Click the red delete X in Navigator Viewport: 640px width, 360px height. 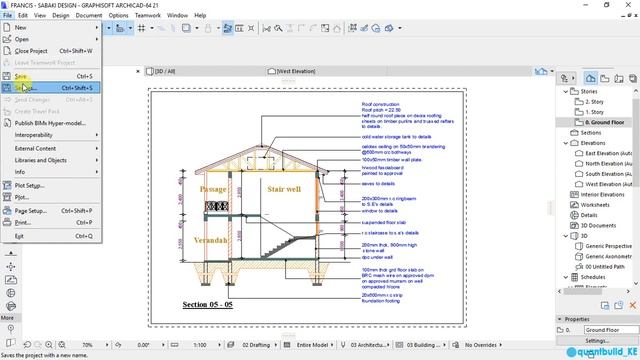633,305
